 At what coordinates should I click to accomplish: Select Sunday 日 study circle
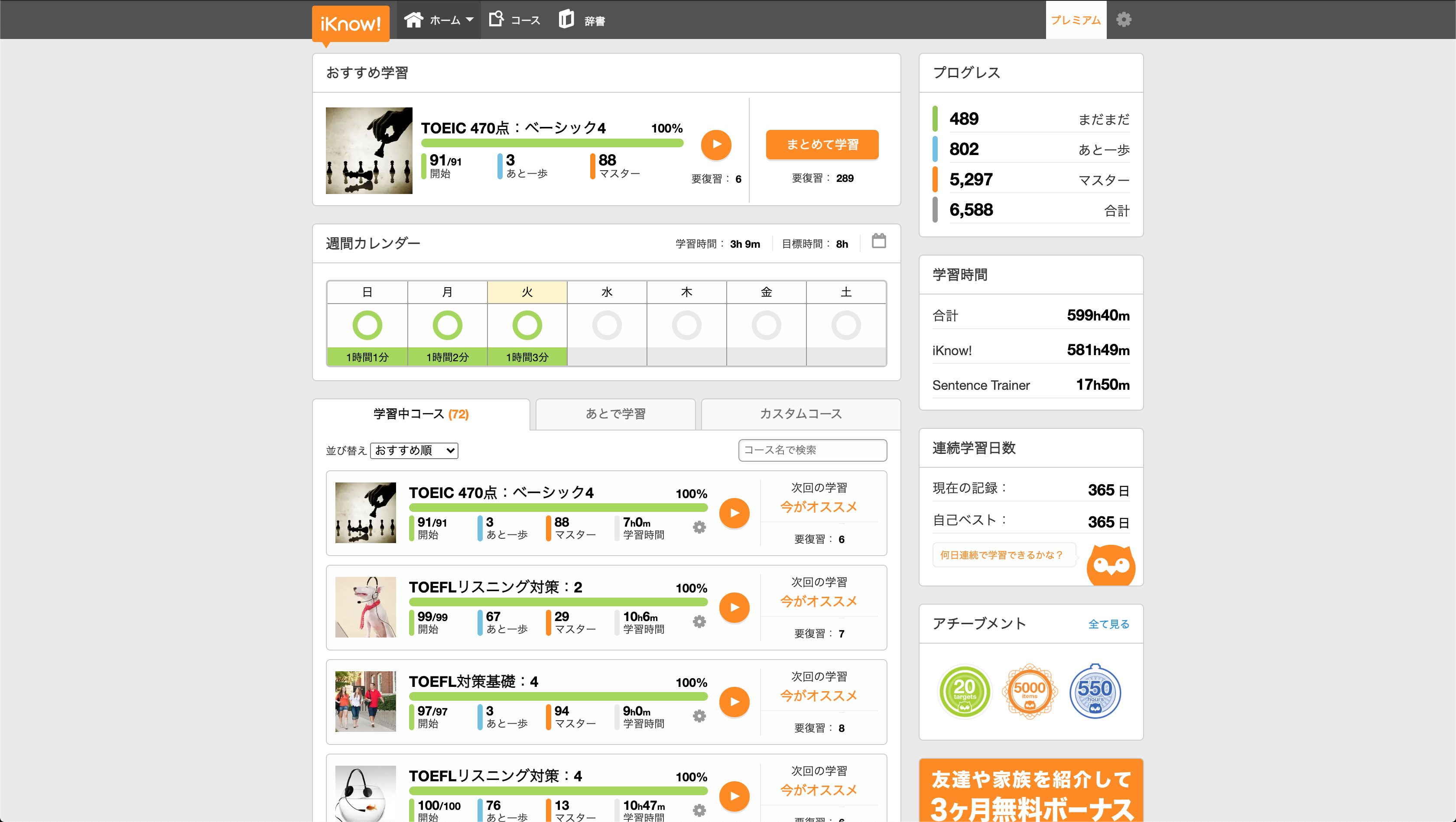click(x=367, y=325)
